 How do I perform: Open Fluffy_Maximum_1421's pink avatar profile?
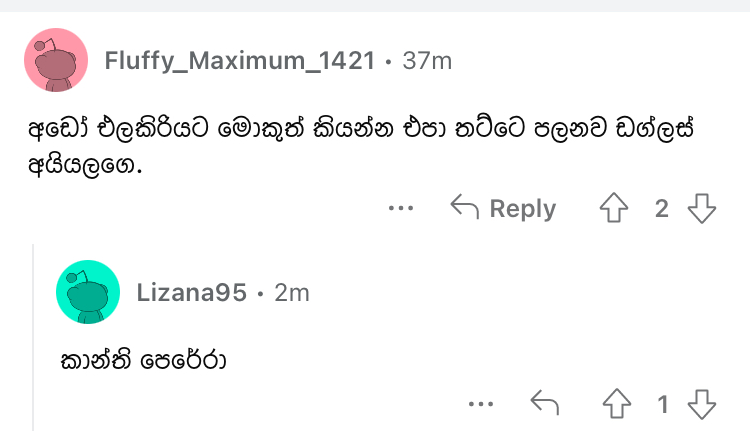click(56, 60)
